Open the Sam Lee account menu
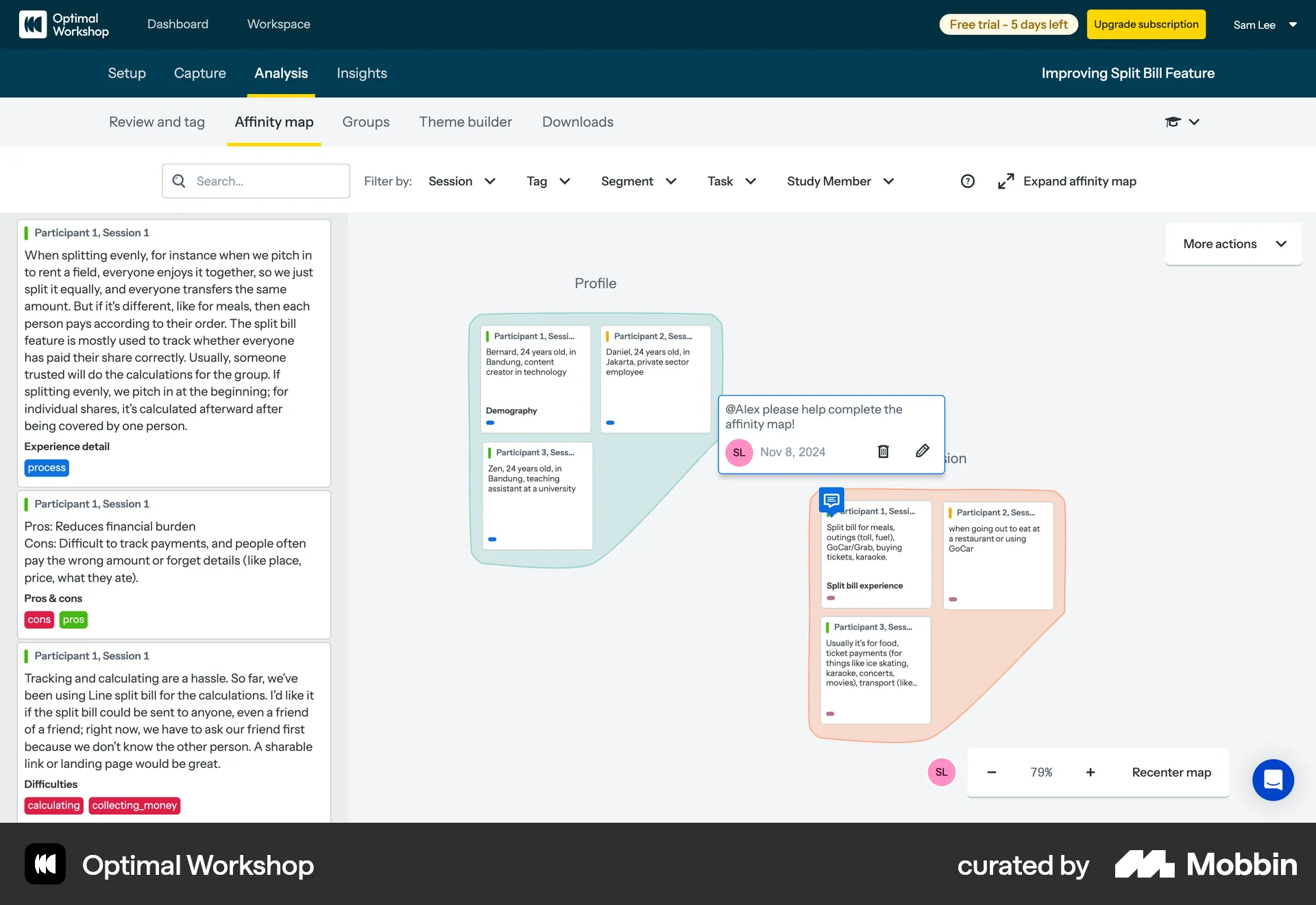The height and width of the screenshot is (905, 1316). [x=1265, y=25]
